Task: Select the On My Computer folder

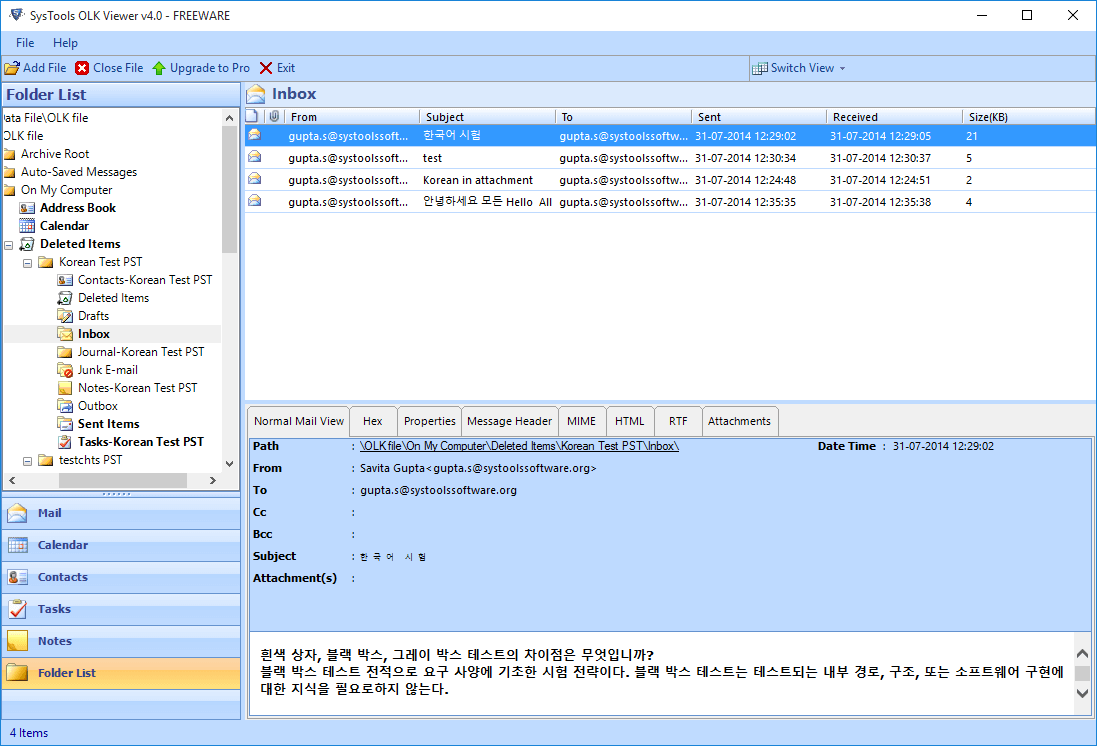Action: point(66,190)
